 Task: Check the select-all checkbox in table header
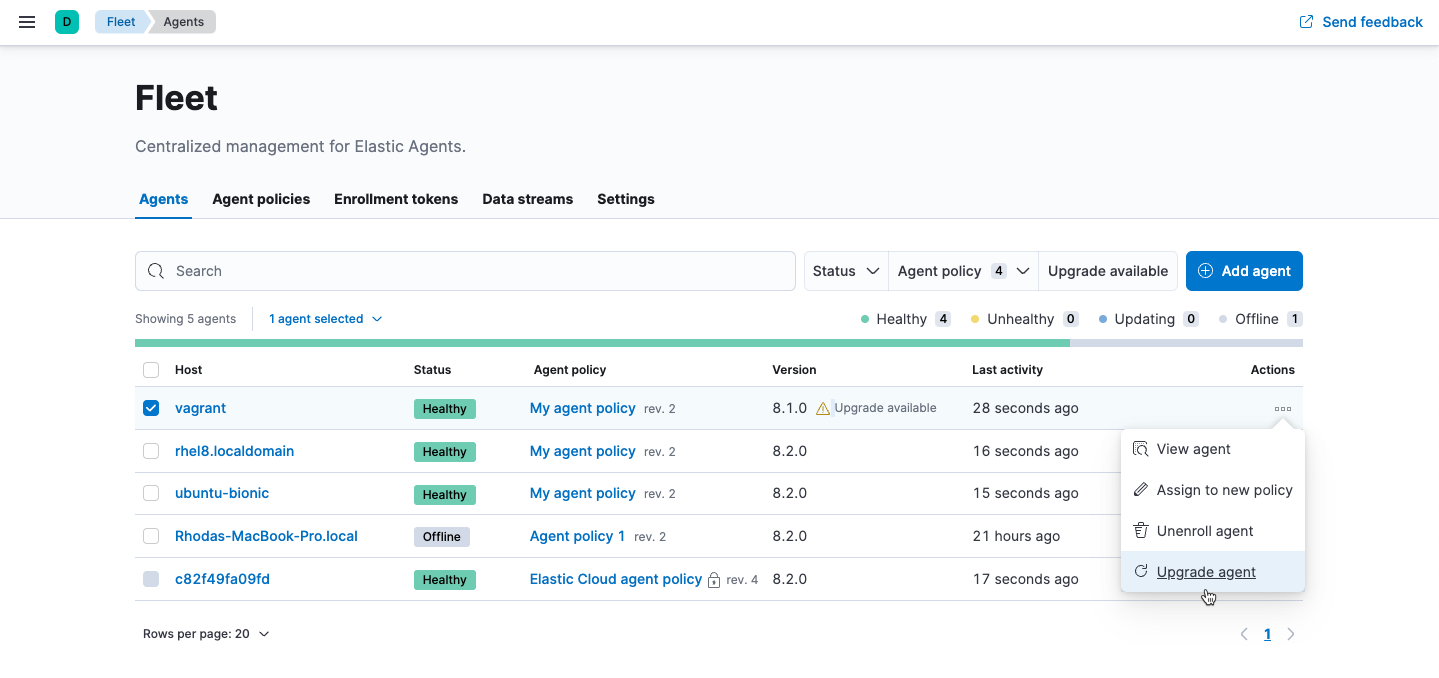pos(151,369)
